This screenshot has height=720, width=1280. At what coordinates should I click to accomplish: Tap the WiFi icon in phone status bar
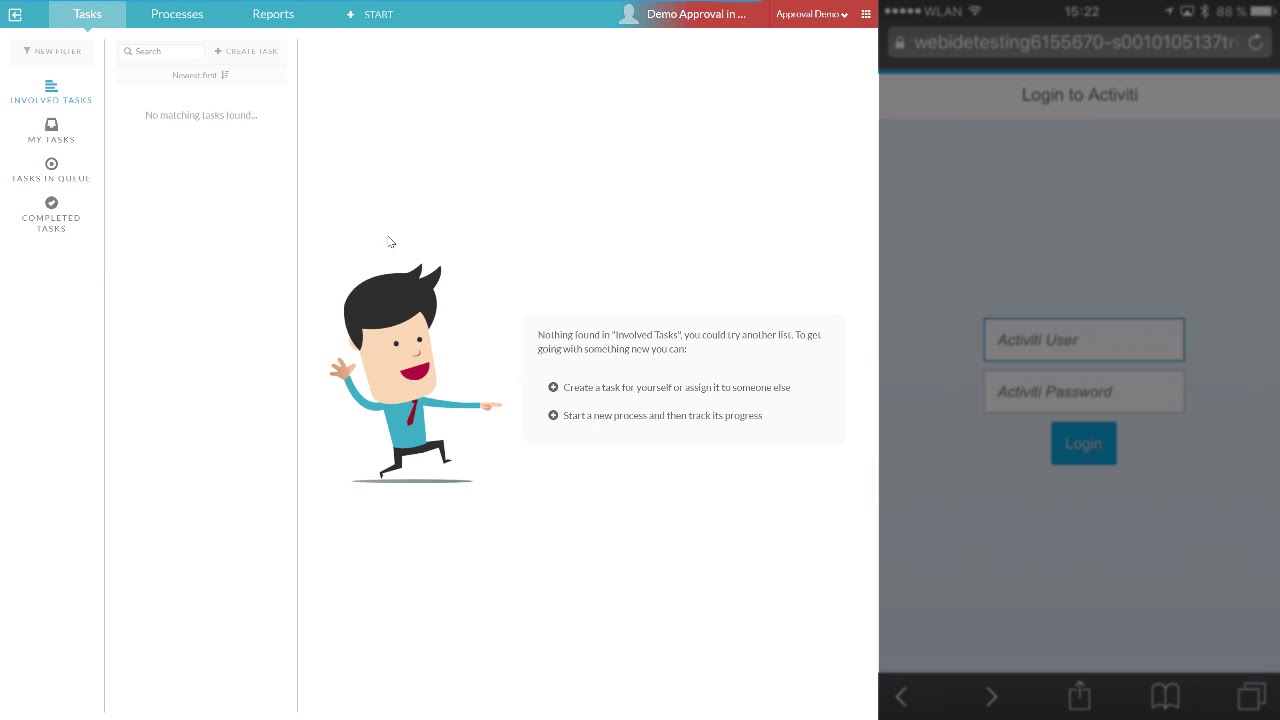click(975, 12)
